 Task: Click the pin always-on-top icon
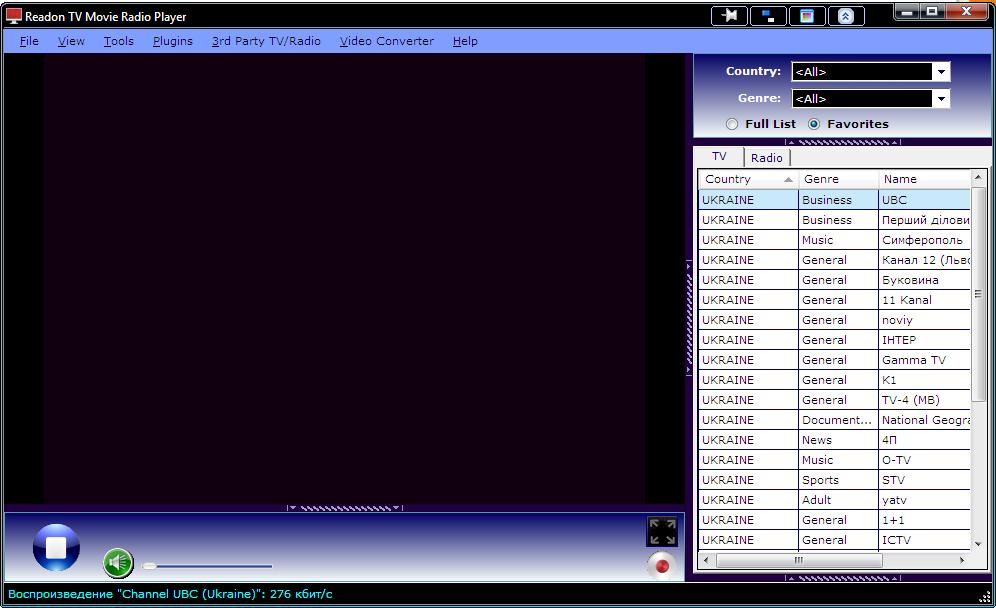[729, 16]
